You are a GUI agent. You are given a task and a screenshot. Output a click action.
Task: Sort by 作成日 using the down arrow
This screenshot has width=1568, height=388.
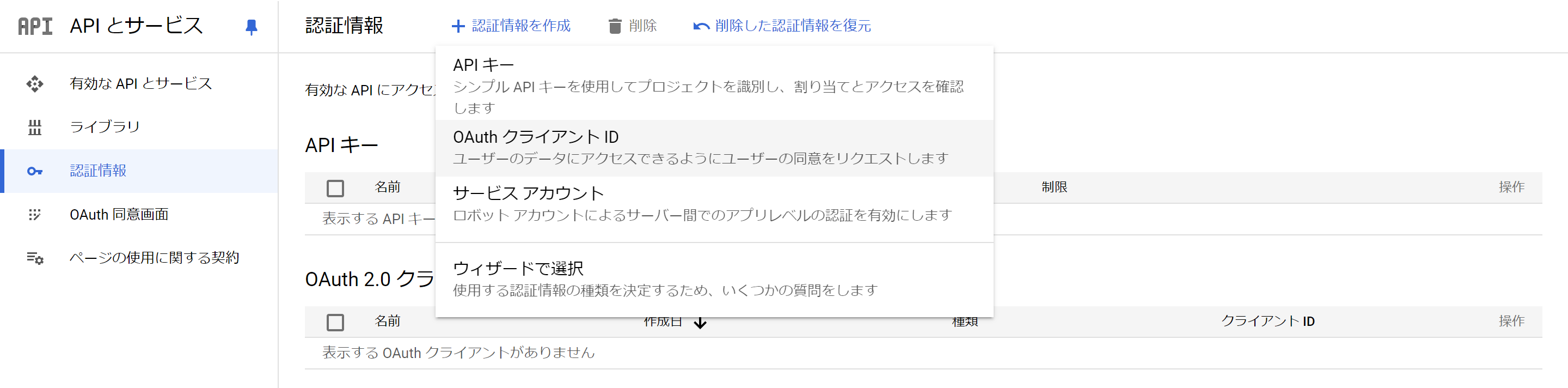pos(700,323)
